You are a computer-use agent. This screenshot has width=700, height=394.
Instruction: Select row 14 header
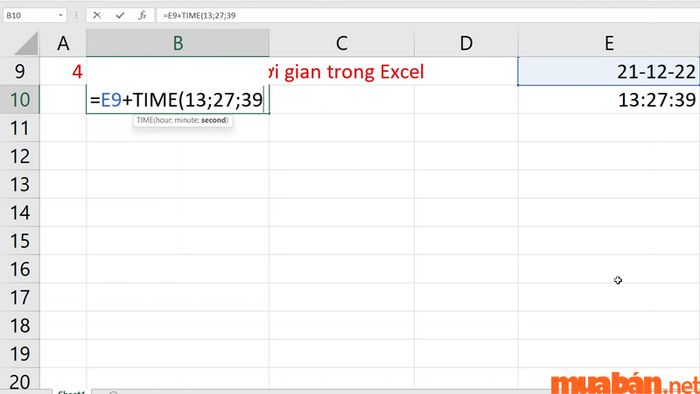point(20,212)
